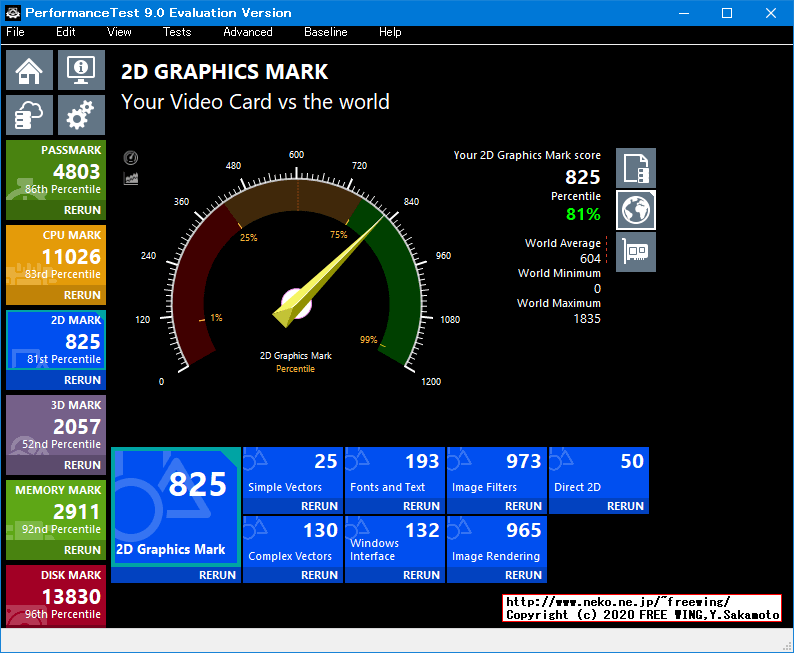Rerun the Fonts and Text test
The width and height of the screenshot is (794, 653).
[421, 506]
